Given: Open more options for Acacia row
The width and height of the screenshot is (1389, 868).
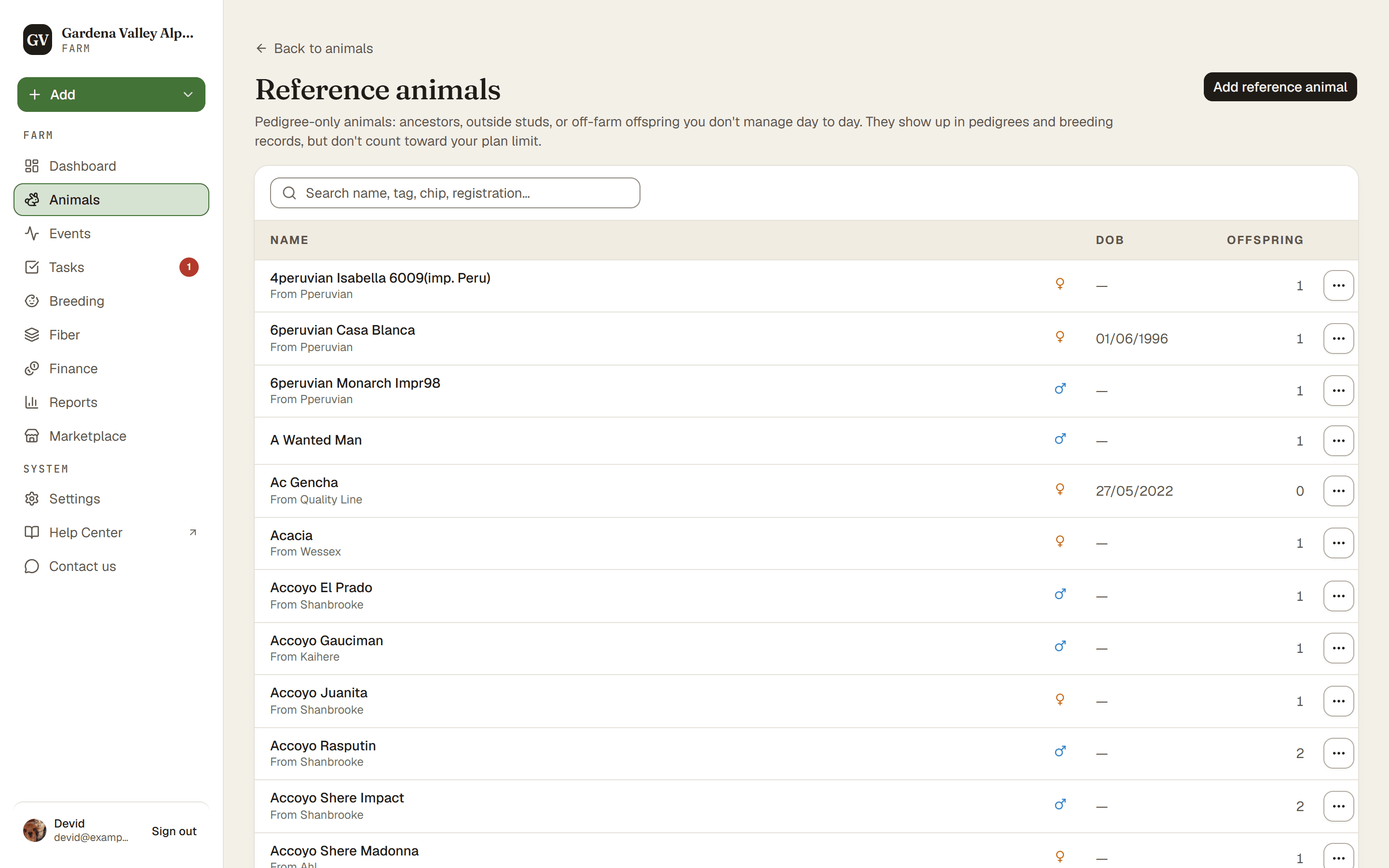Looking at the screenshot, I should (x=1338, y=543).
